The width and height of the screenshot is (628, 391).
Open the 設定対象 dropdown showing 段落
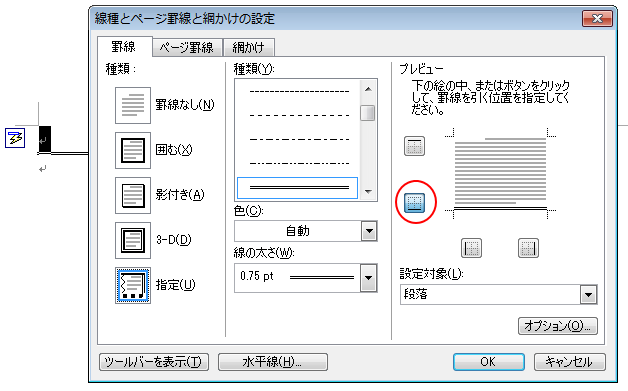(499, 294)
